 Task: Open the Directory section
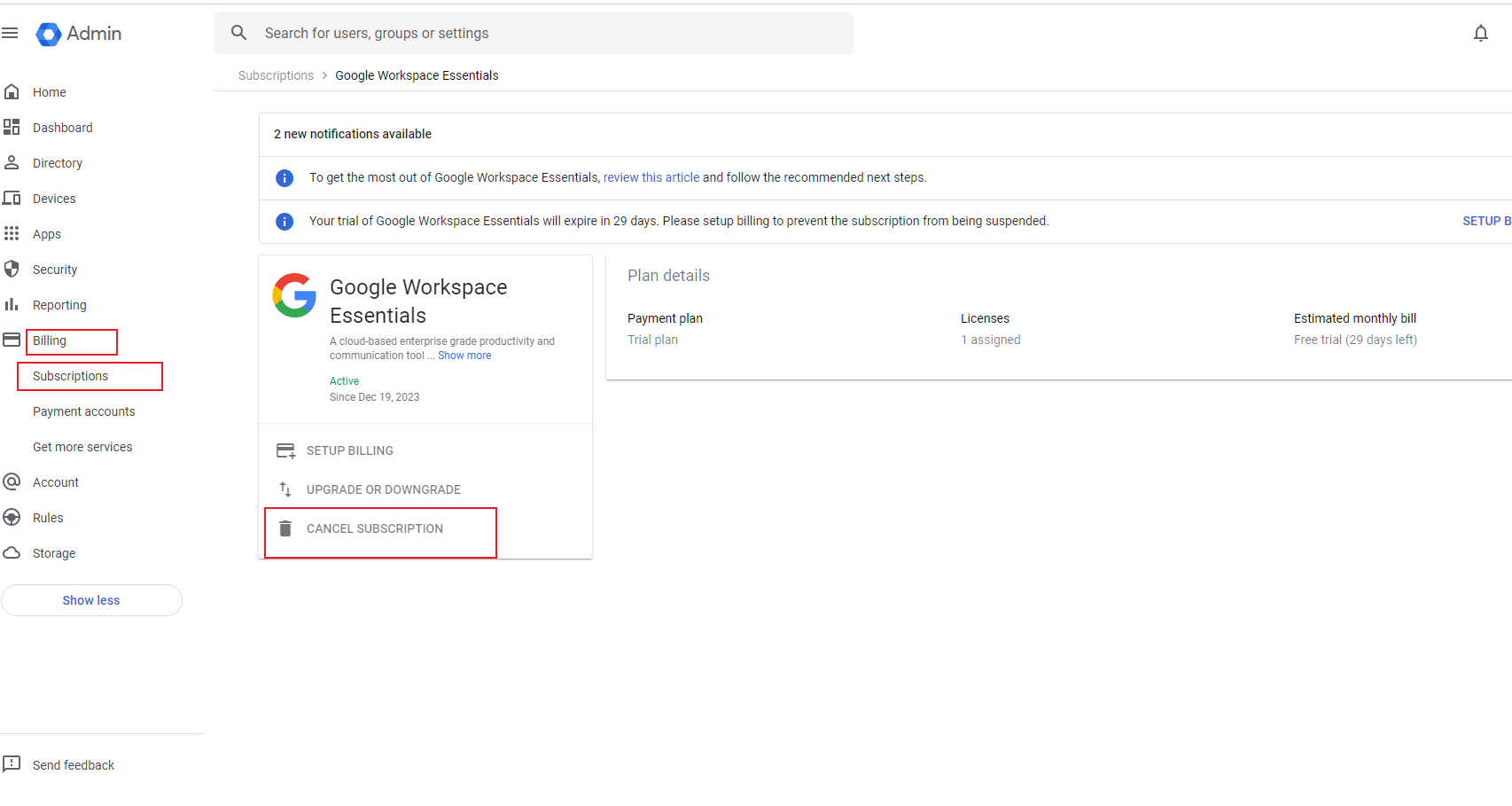tap(58, 163)
